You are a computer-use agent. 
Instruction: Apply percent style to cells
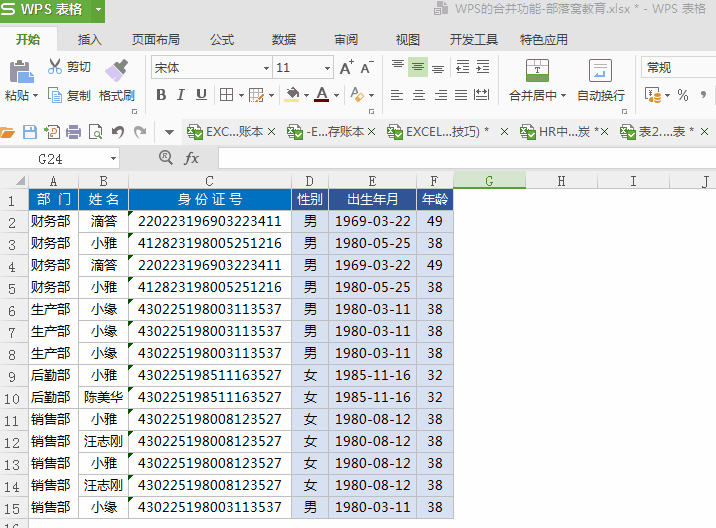pos(683,95)
